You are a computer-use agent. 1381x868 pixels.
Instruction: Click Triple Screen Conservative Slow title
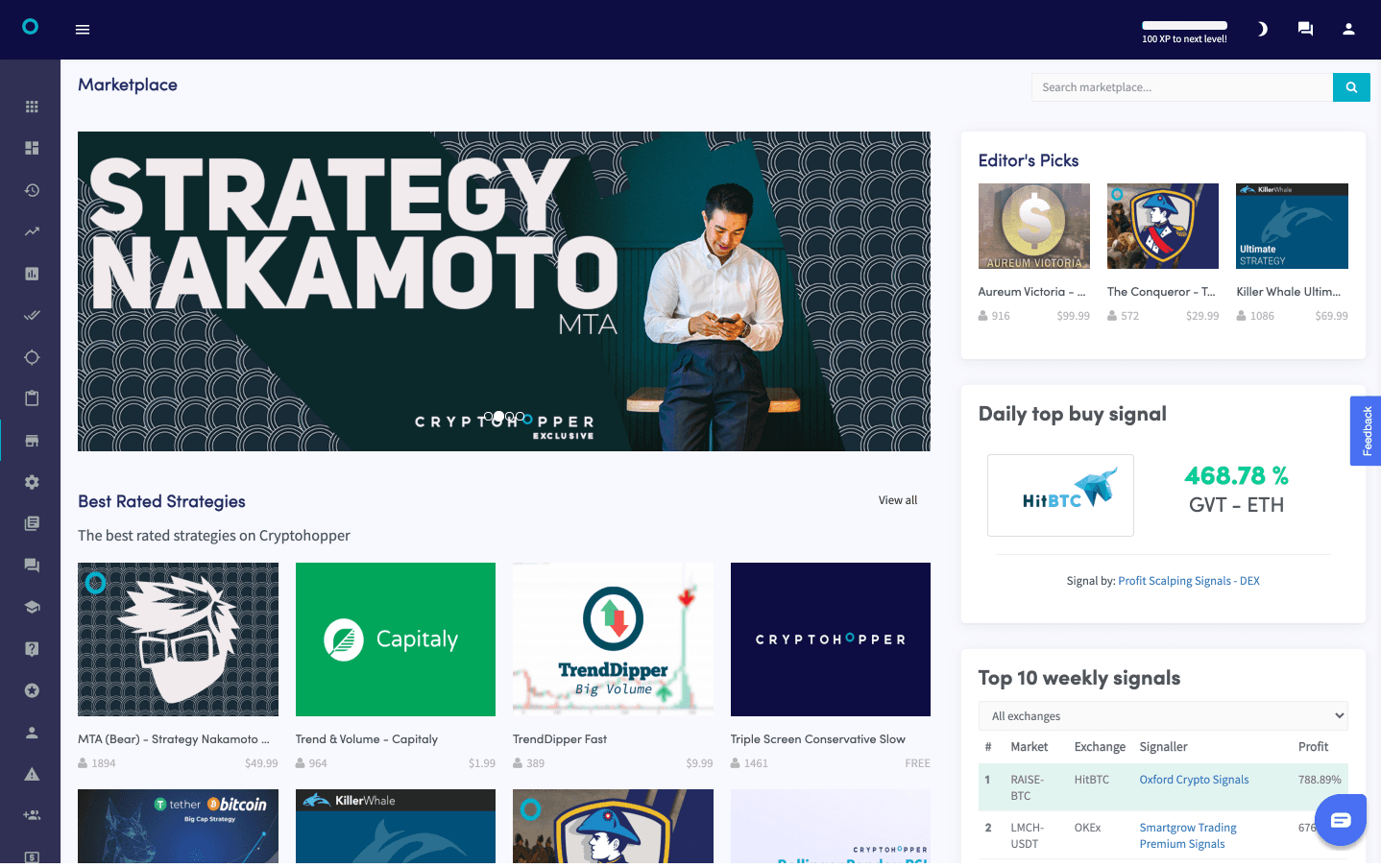point(818,739)
